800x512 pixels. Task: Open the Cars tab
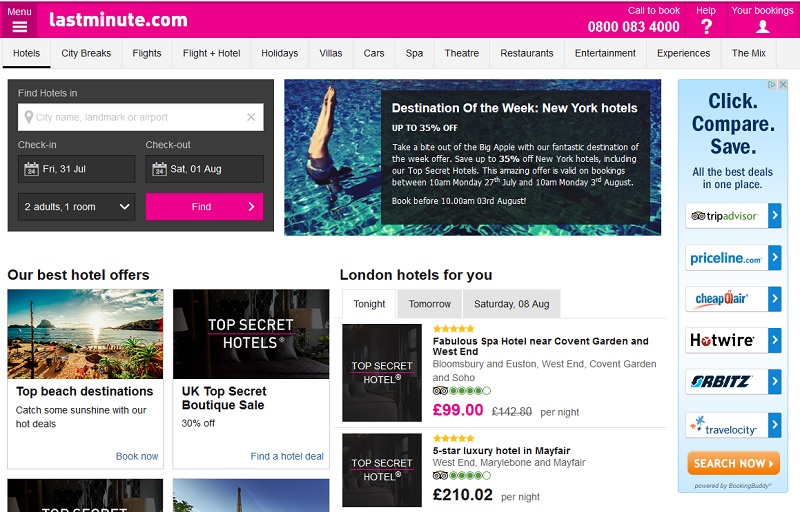click(374, 54)
